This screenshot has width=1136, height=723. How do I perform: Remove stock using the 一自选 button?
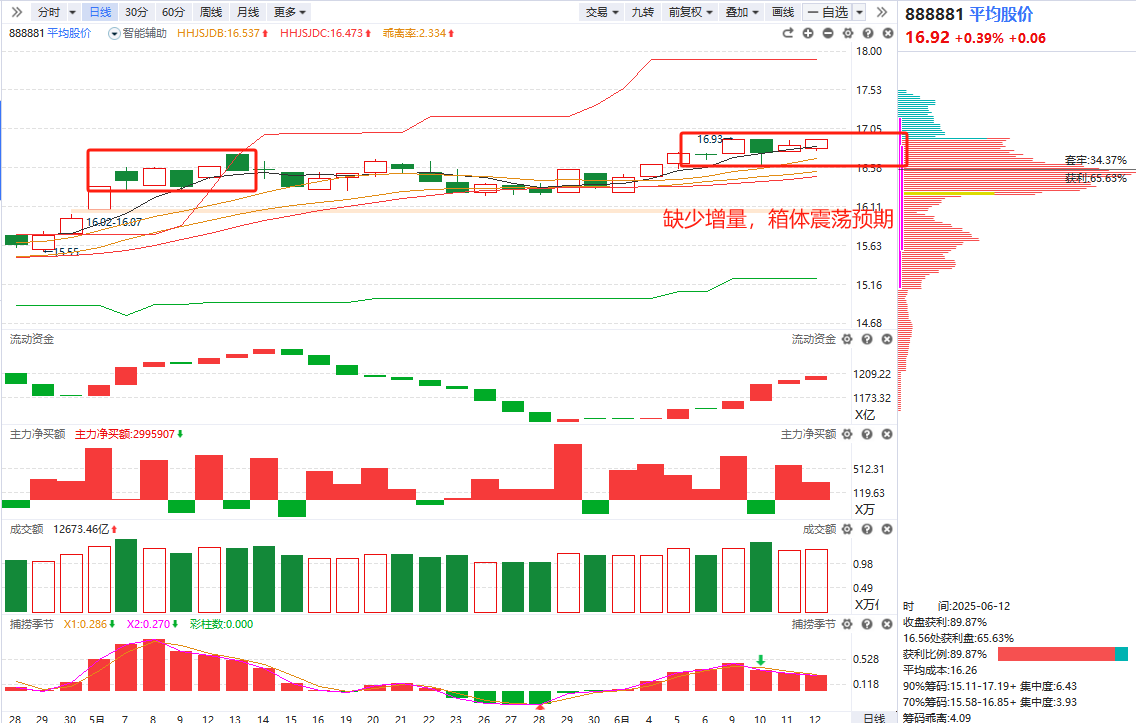[x=828, y=12]
